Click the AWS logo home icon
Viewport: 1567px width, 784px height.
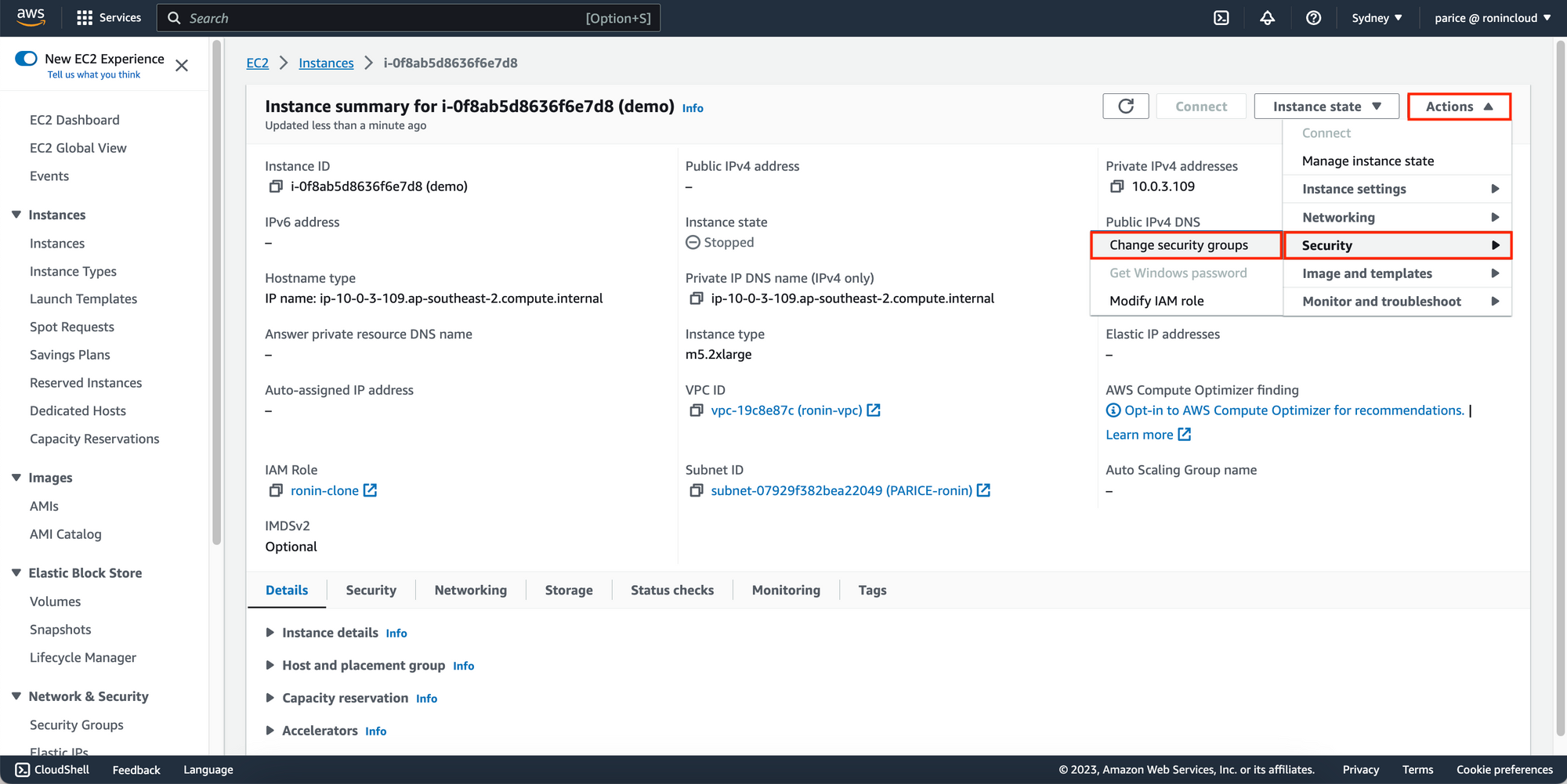click(x=31, y=17)
